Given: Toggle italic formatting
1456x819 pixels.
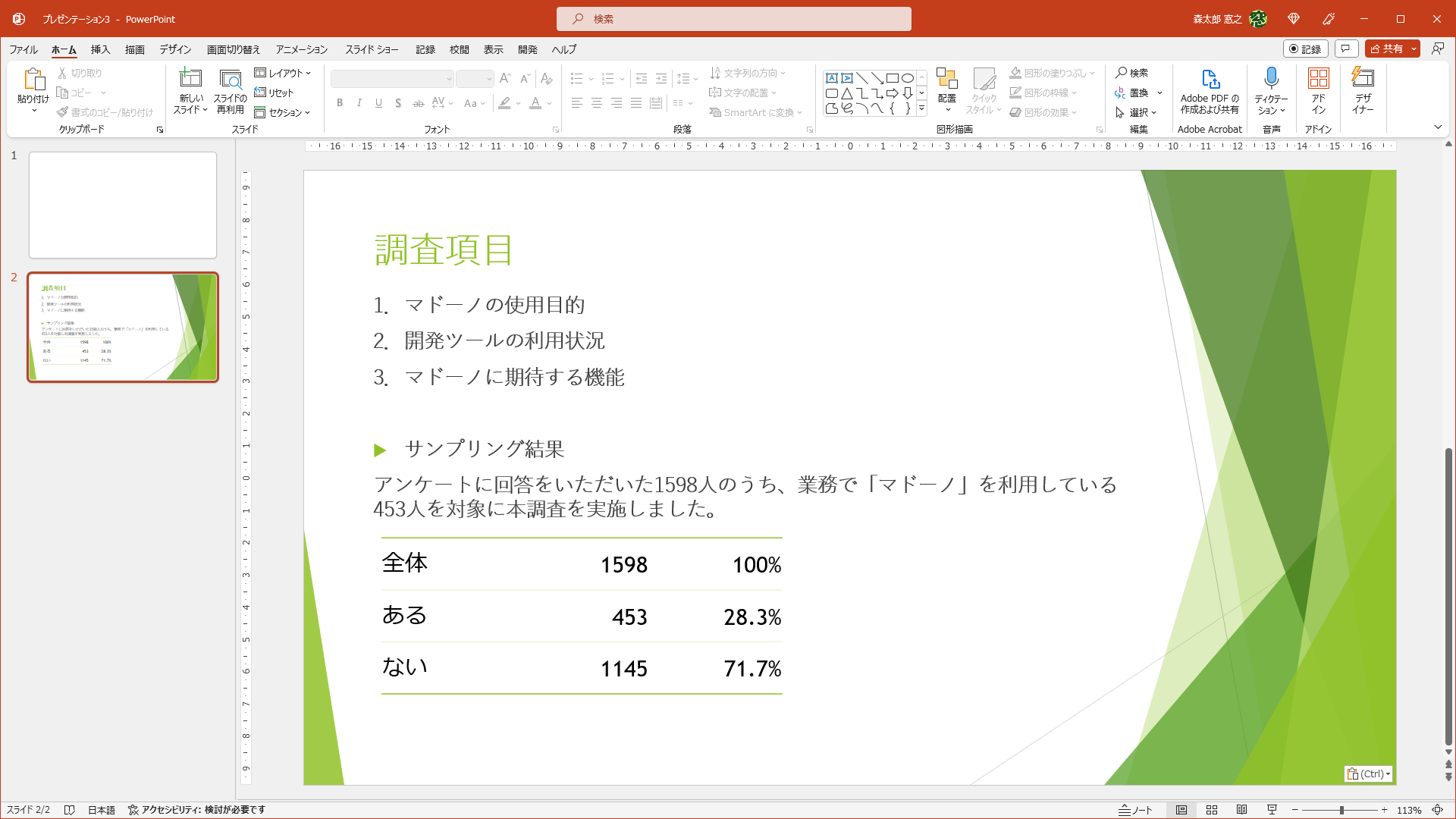Looking at the screenshot, I should tap(359, 103).
